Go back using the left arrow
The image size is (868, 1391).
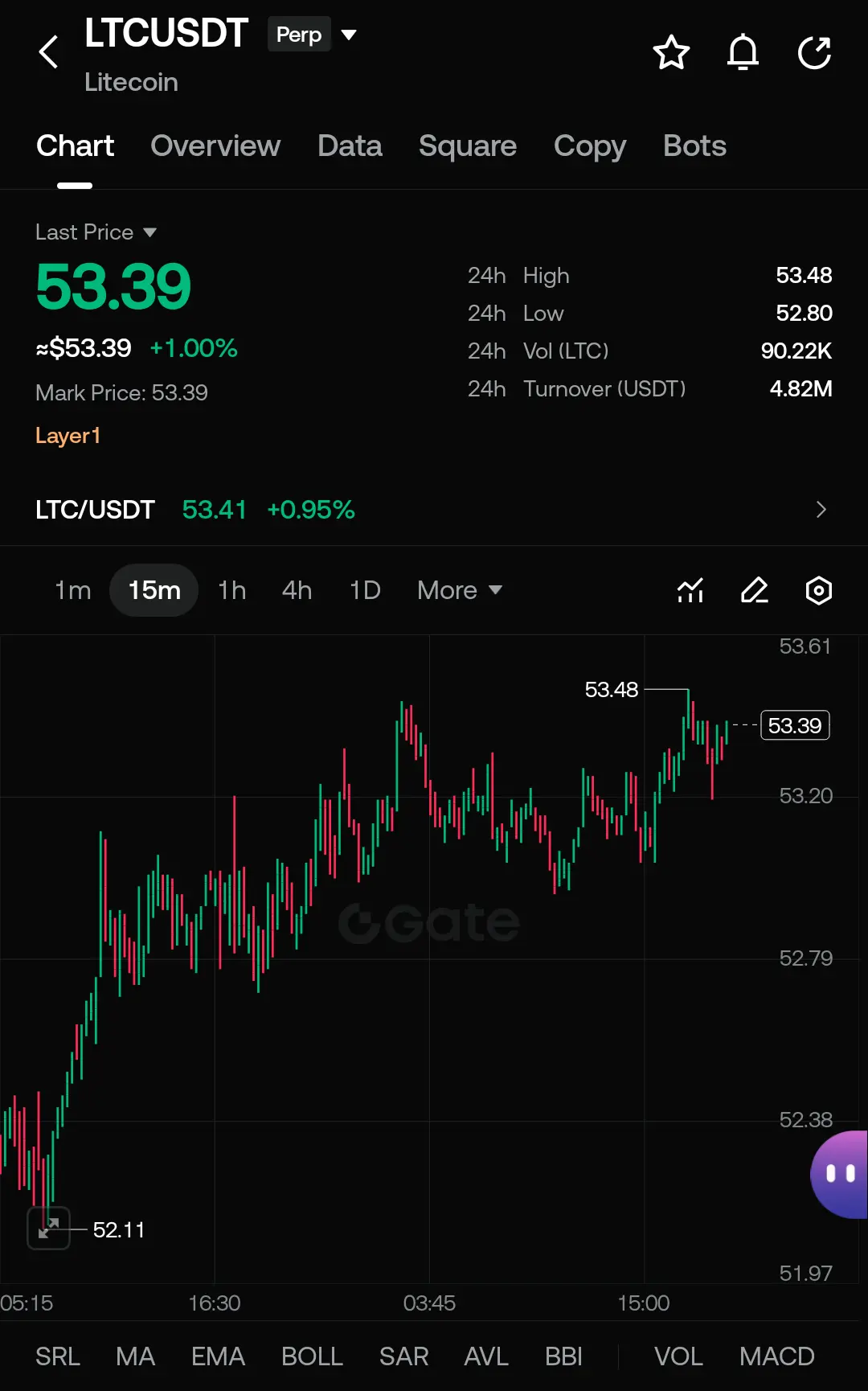(x=49, y=52)
